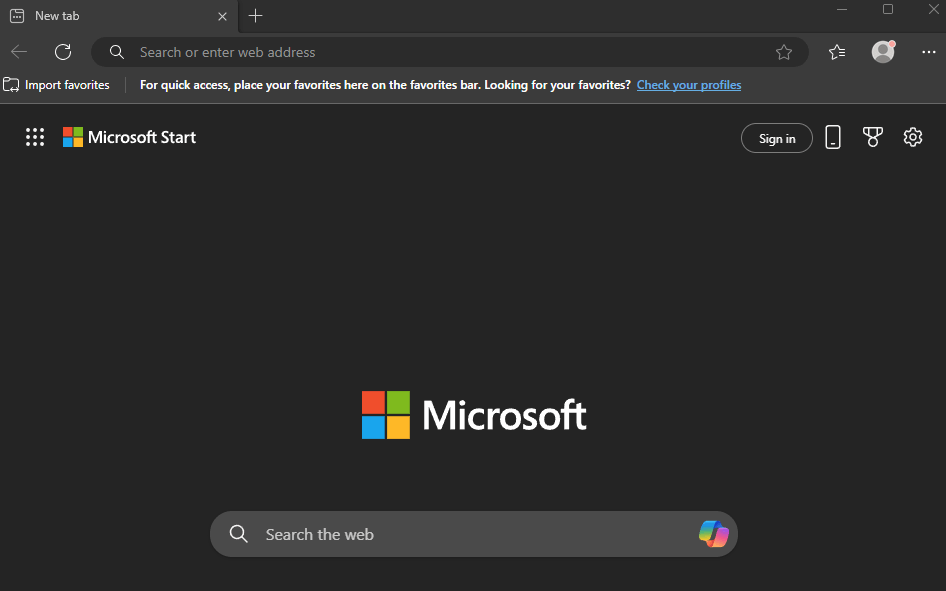
Task: Open the favorites list icon
Action: [x=837, y=52]
